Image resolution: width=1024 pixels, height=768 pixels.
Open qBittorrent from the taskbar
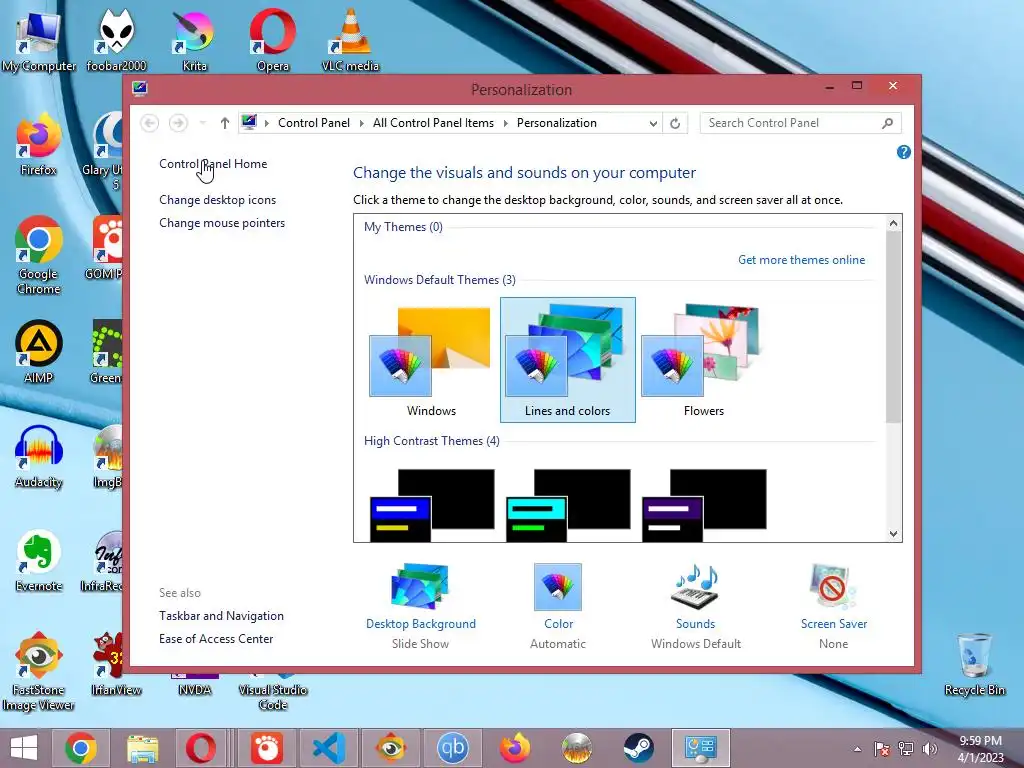453,748
